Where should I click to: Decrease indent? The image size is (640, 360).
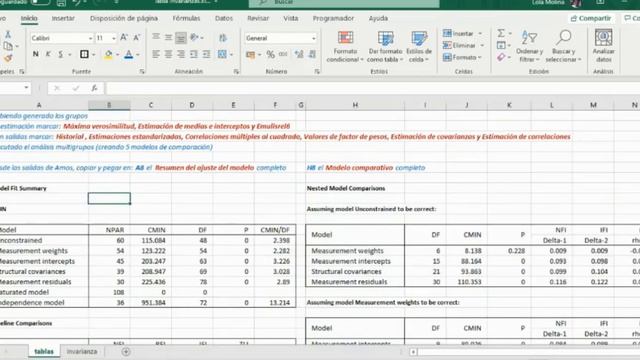tap(194, 54)
